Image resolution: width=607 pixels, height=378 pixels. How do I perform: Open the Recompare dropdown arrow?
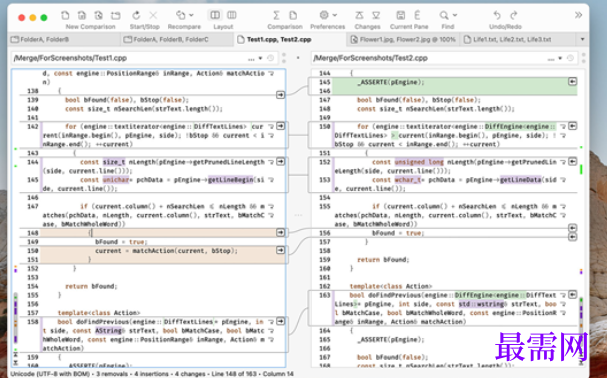click(x=191, y=15)
